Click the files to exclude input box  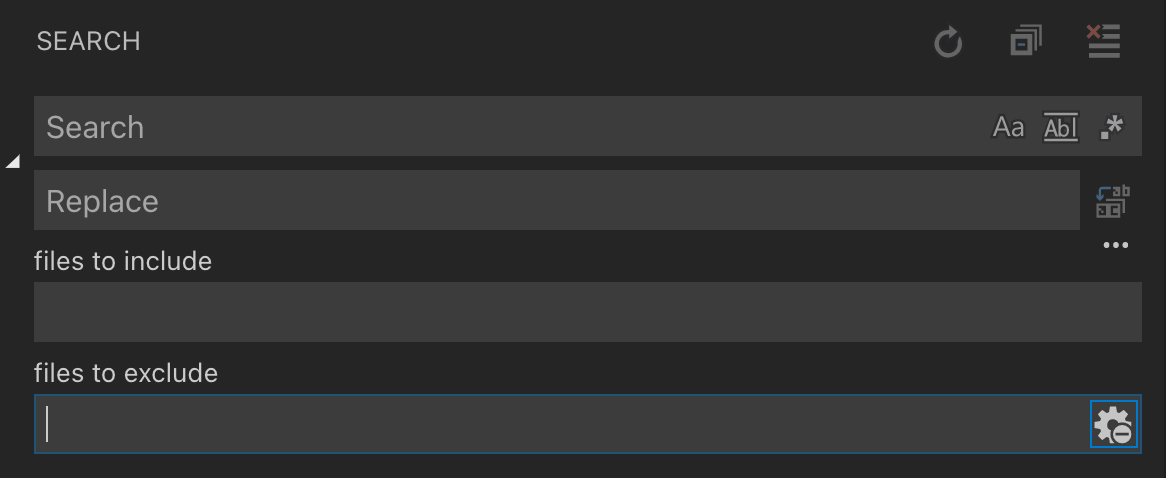click(560, 425)
